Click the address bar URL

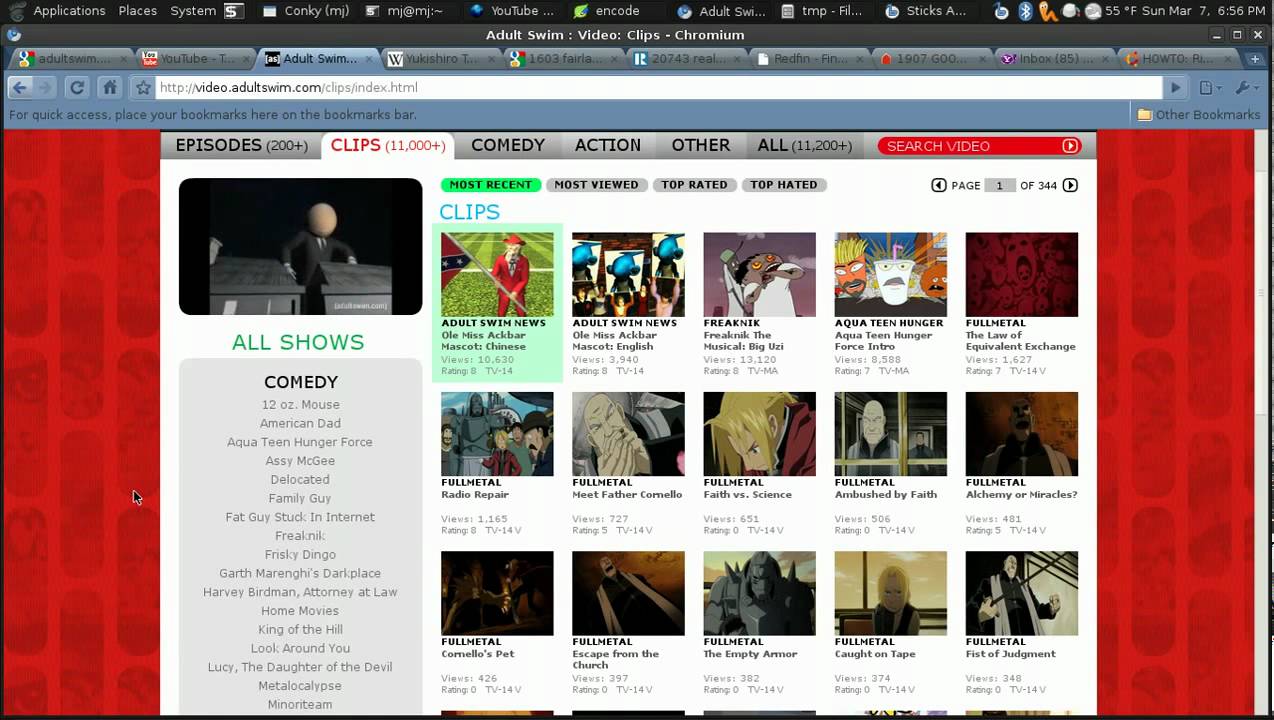pyautogui.click(x=288, y=87)
